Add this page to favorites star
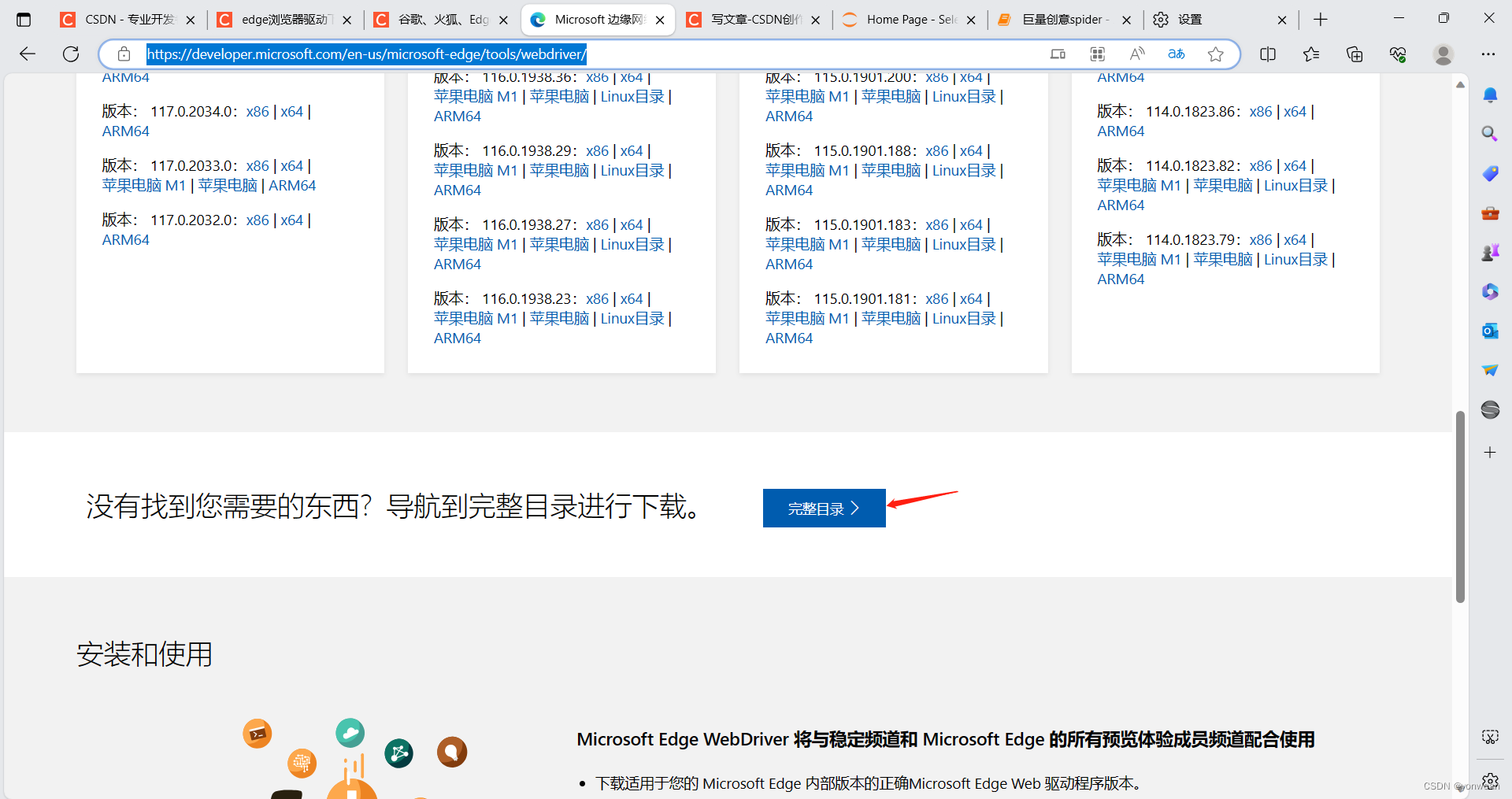This screenshot has width=1512, height=799. [1215, 54]
